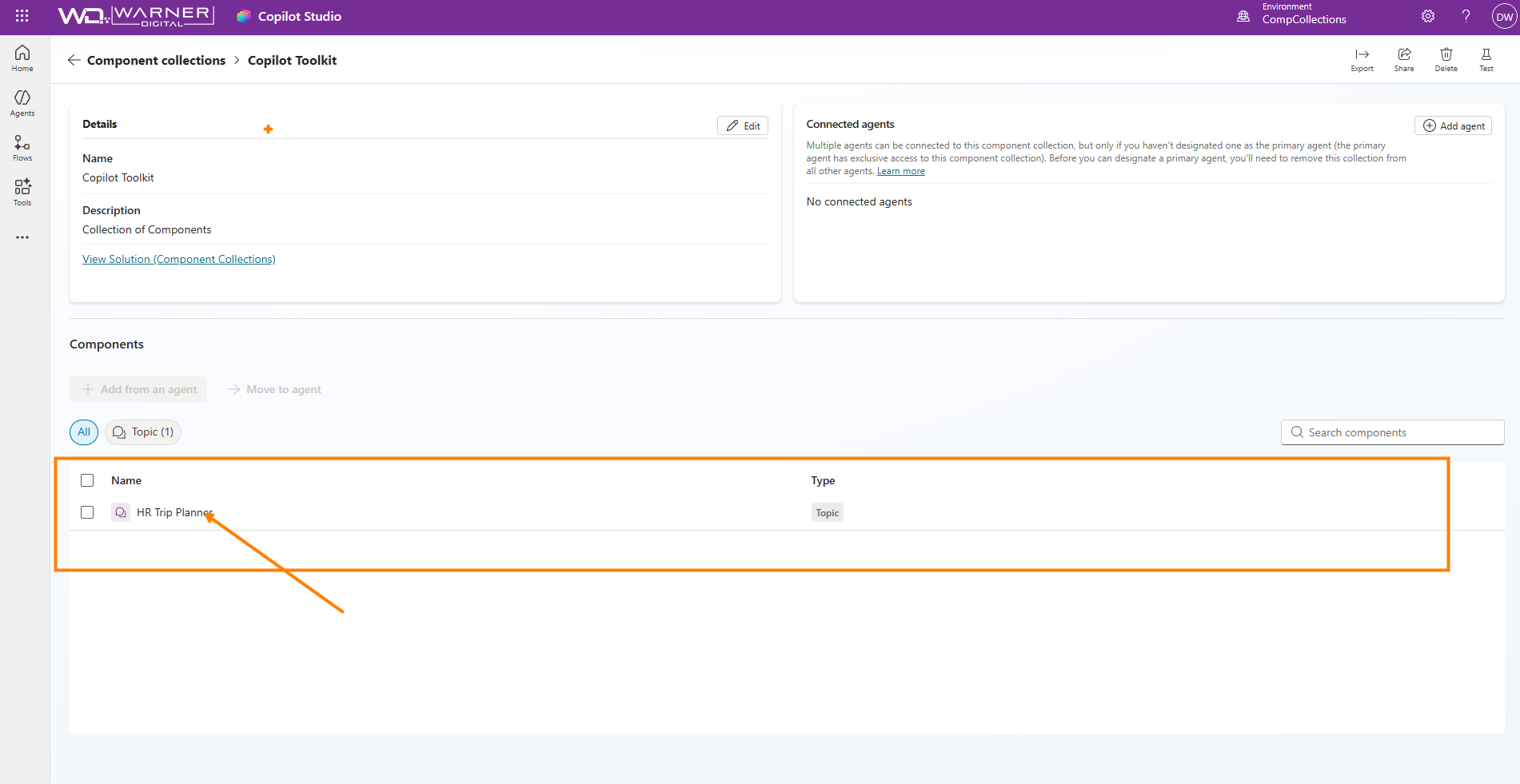Click the Export icon

pyautogui.click(x=1362, y=59)
